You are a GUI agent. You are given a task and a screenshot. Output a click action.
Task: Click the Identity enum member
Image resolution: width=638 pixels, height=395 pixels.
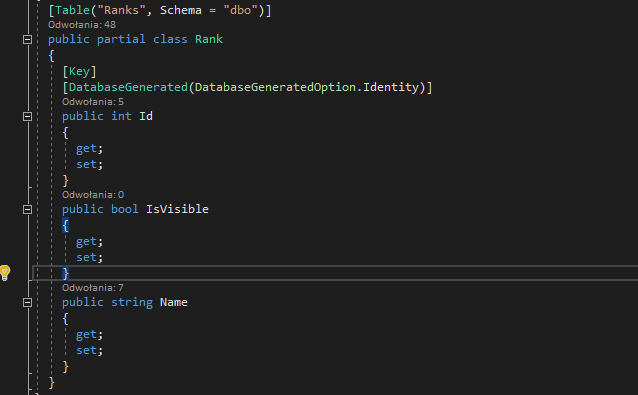point(391,87)
